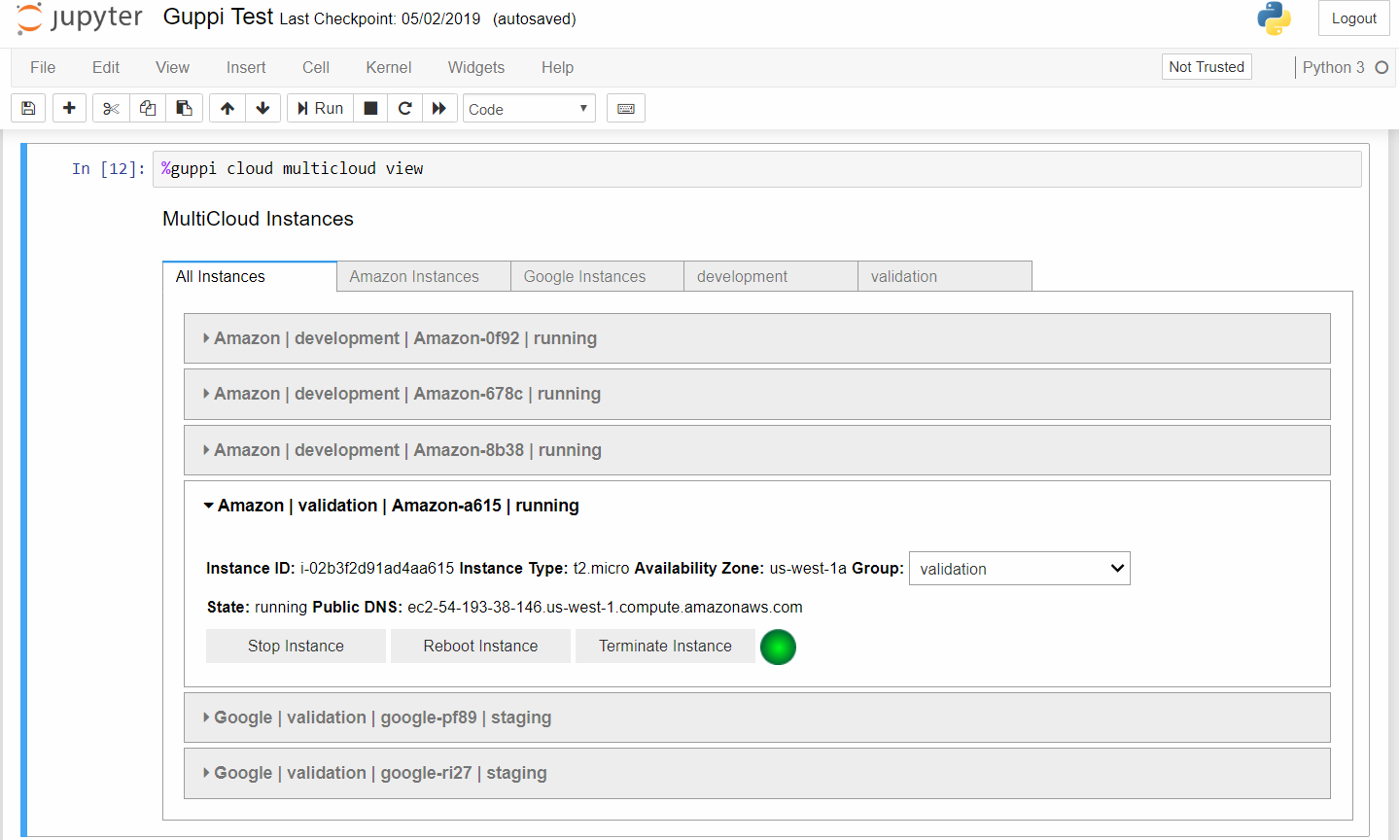Move selected cell up

[x=227, y=108]
